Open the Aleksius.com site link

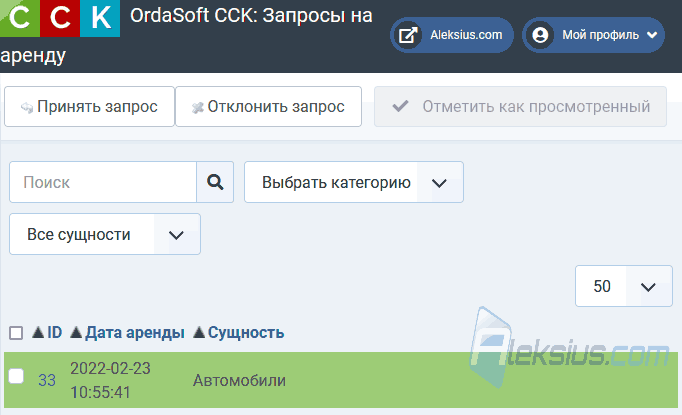[x=452, y=35]
